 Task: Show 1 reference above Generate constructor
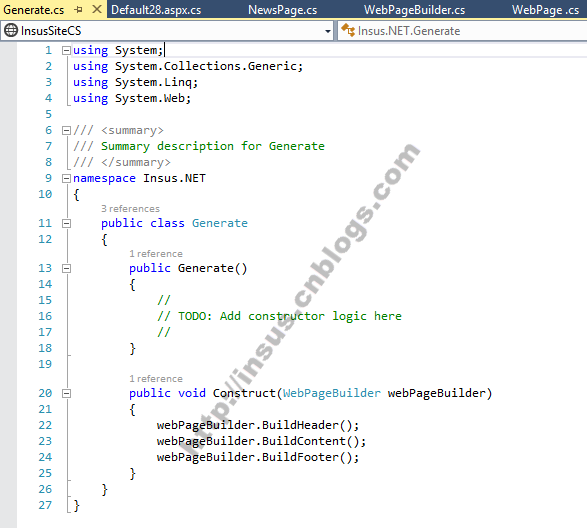[156, 254]
